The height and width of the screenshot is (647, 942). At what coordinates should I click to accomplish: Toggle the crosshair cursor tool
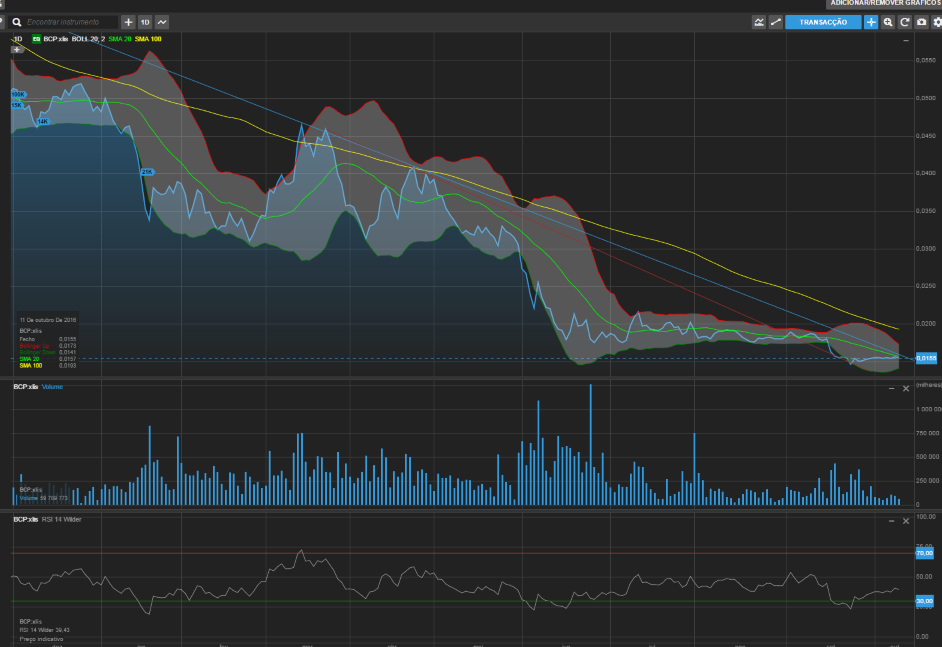point(871,22)
